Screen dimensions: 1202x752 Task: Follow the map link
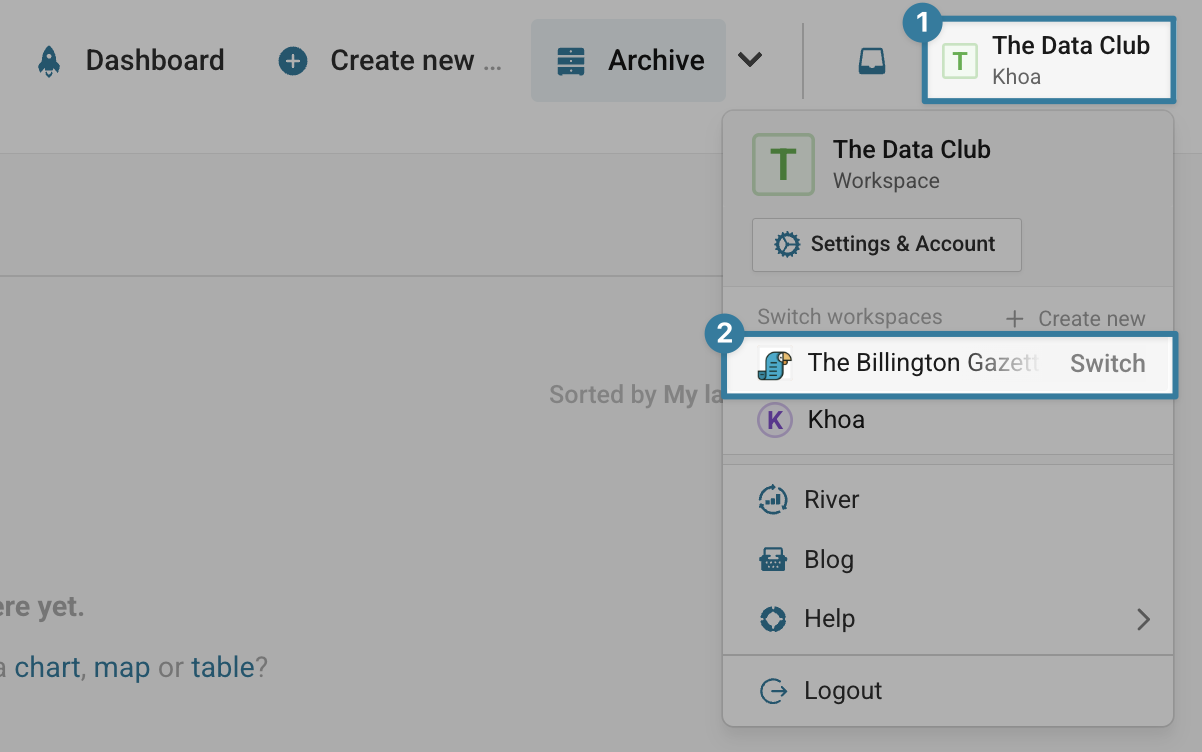(x=122, y=667)
